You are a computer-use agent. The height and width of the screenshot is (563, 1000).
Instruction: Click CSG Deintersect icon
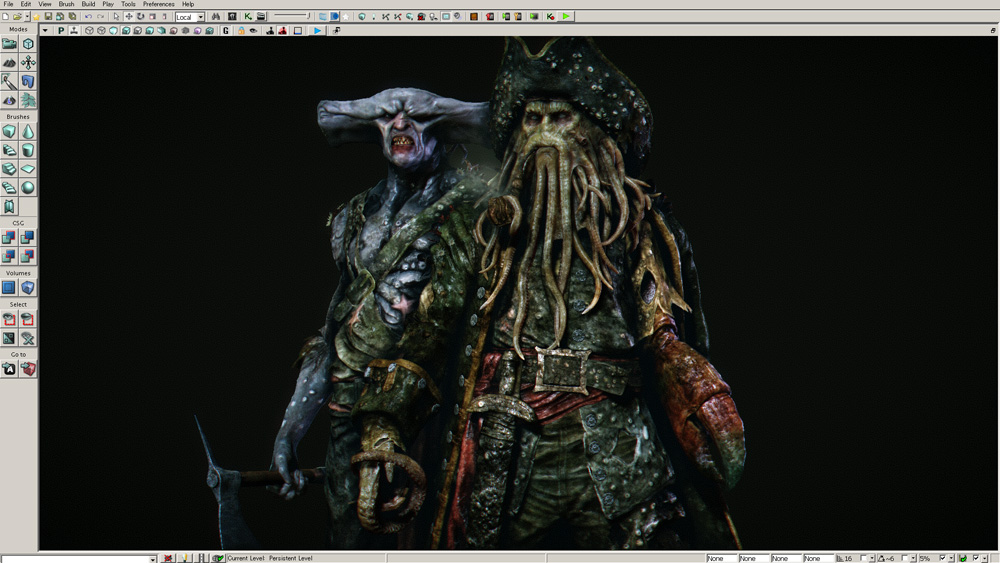click(x=28, y=256)
